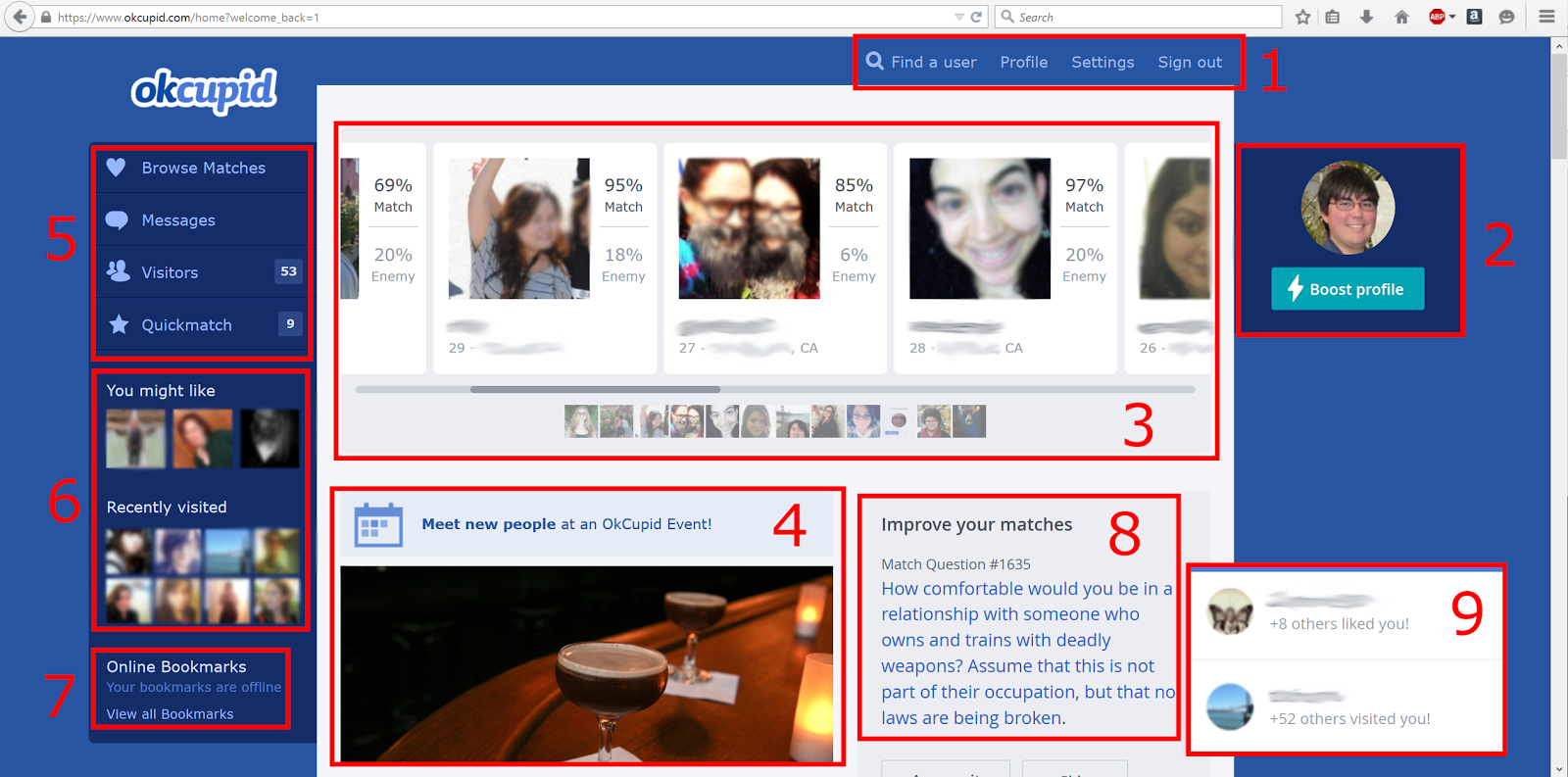Go to Profile in the top navigation
Image resolution: width=1568 pixels, height=777 pixels.
point(1024,62)
